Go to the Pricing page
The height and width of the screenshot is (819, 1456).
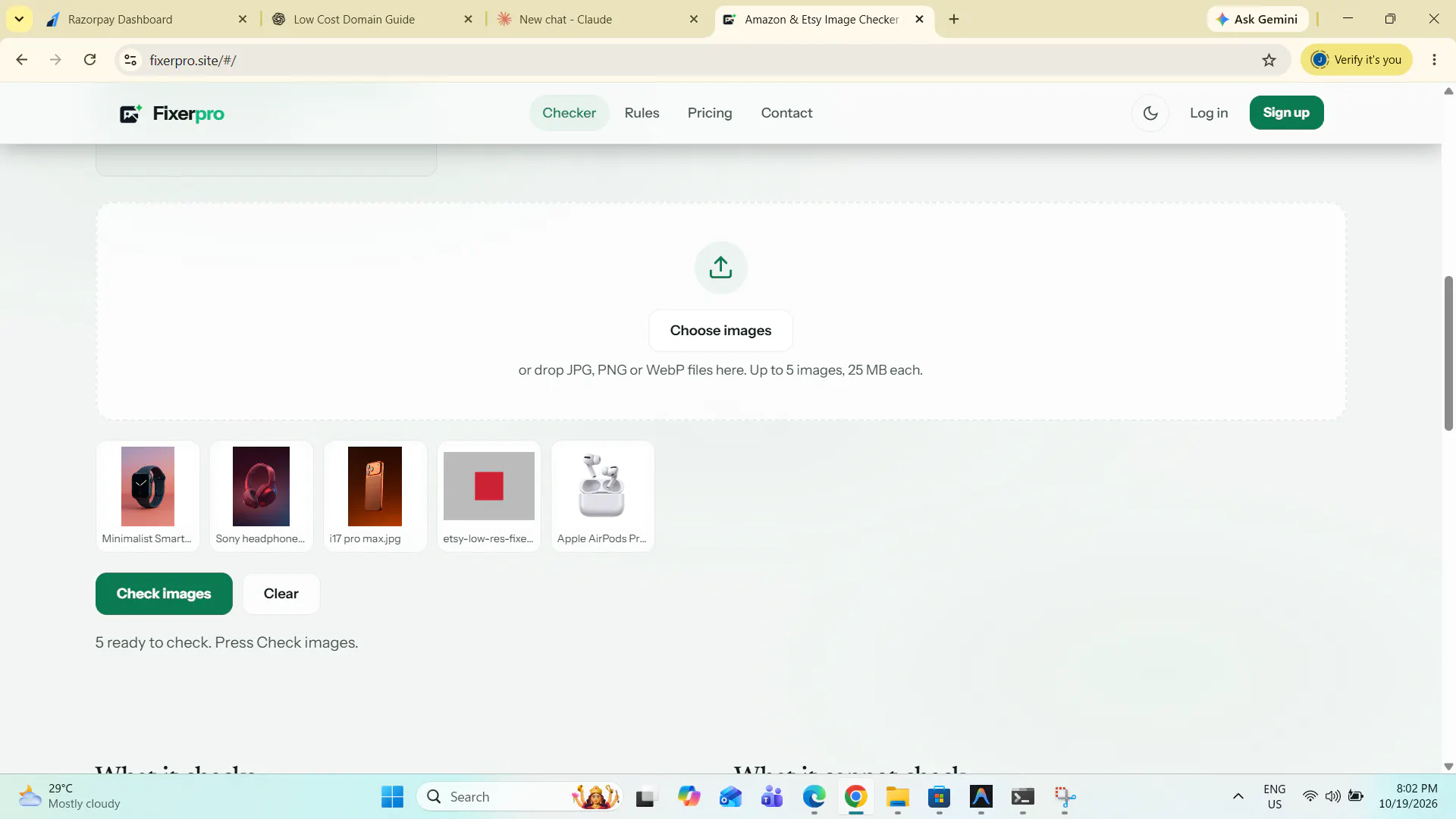click(710, 113)
